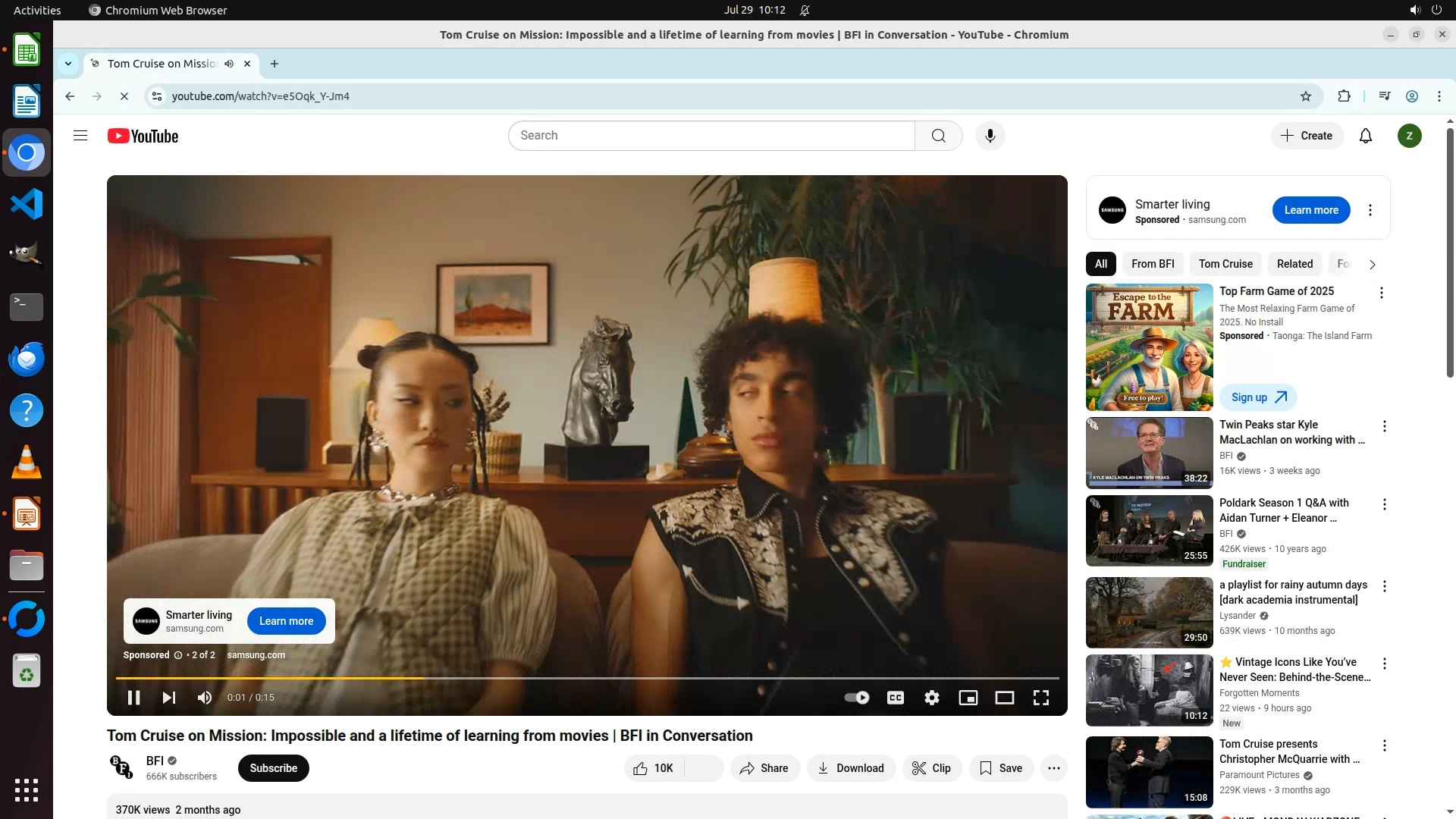Select the From BFI filter chip

coord(1152,264)
